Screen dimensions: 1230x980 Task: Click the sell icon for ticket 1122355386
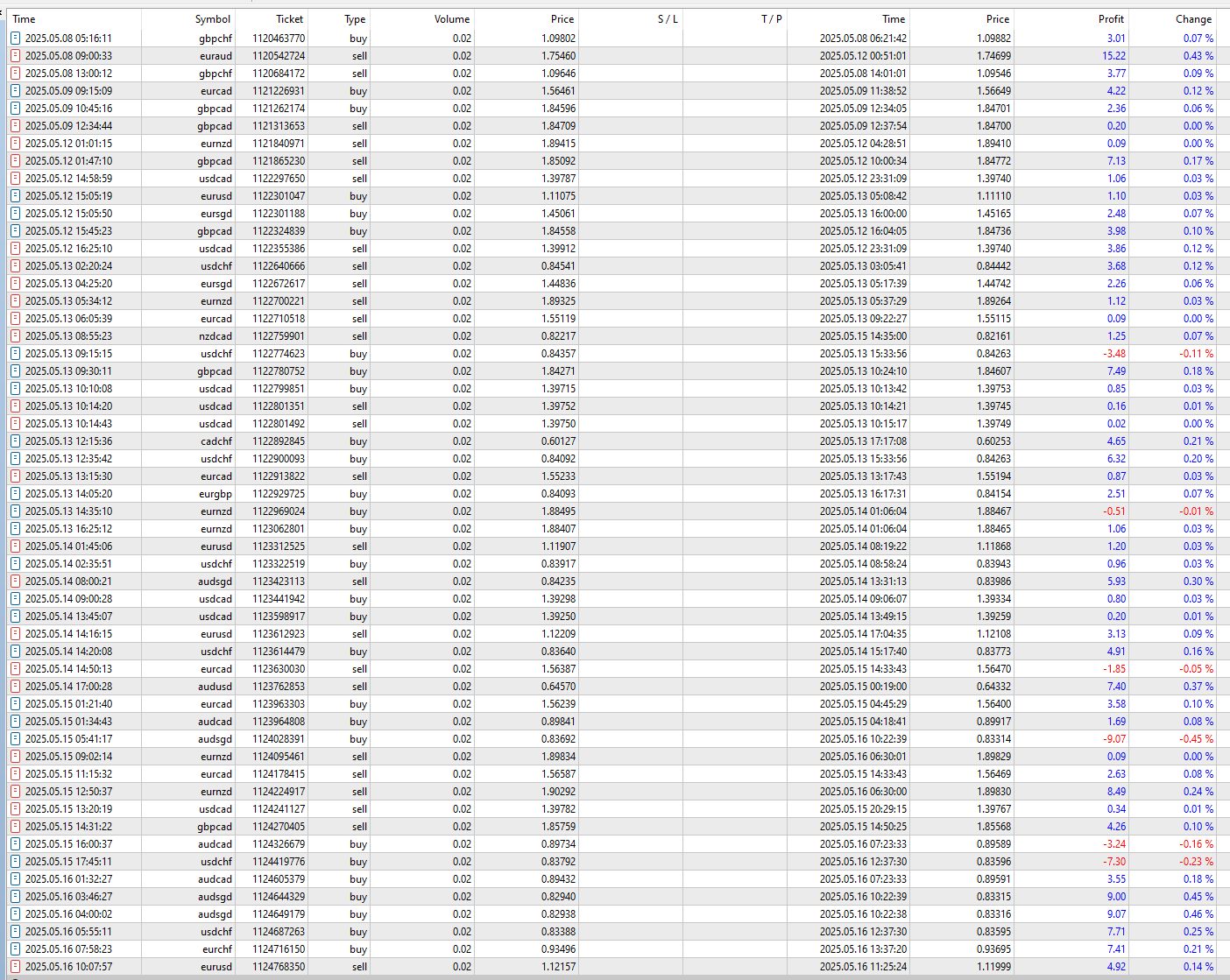[x=15, y=249]
